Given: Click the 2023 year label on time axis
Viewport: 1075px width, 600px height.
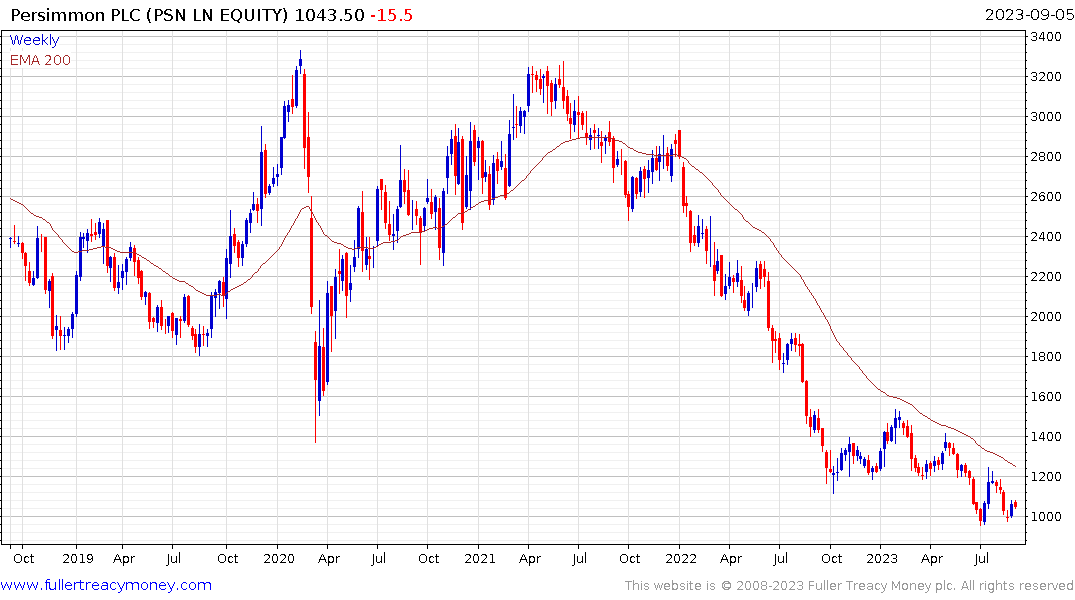Looking at the screenshot, I should [882, 558].
